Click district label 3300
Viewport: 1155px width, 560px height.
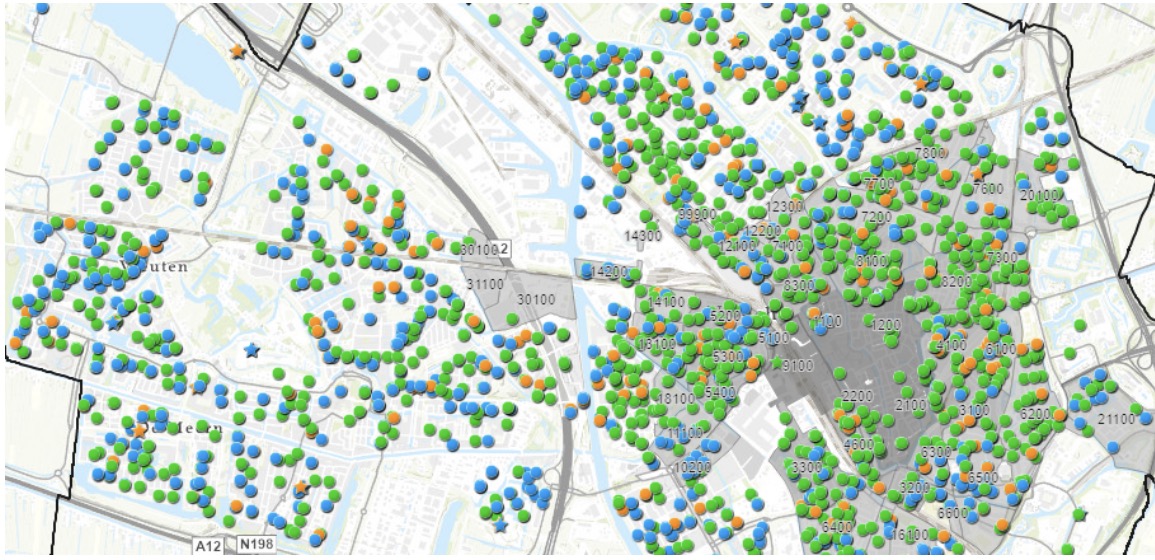(x=807, y=467)
